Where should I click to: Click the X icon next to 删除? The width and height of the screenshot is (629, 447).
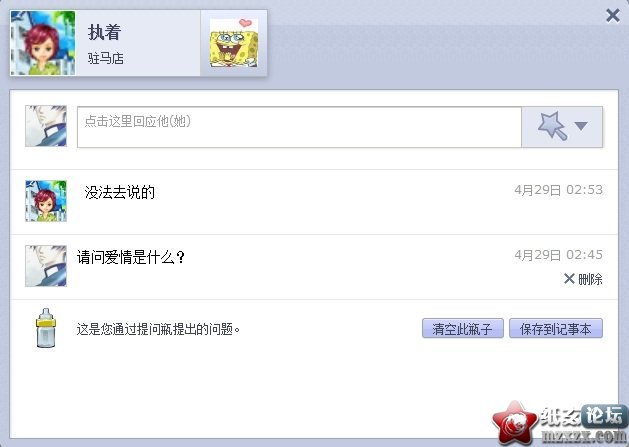tap(569, 278)
